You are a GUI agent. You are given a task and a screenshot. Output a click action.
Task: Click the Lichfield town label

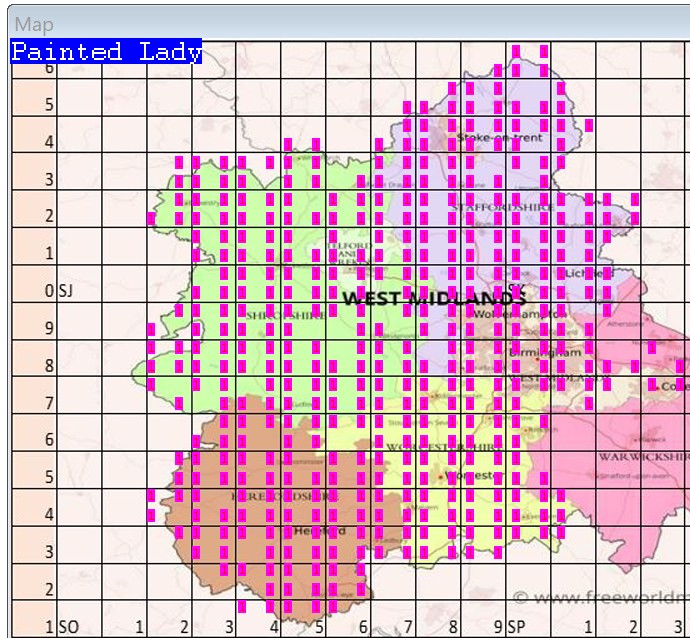tap(583, 273)
